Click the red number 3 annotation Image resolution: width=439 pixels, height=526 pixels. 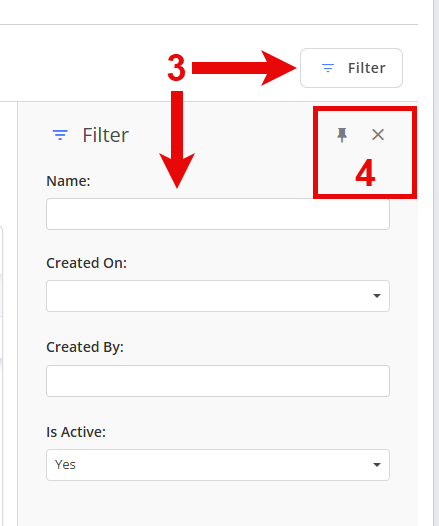(176, 68)
